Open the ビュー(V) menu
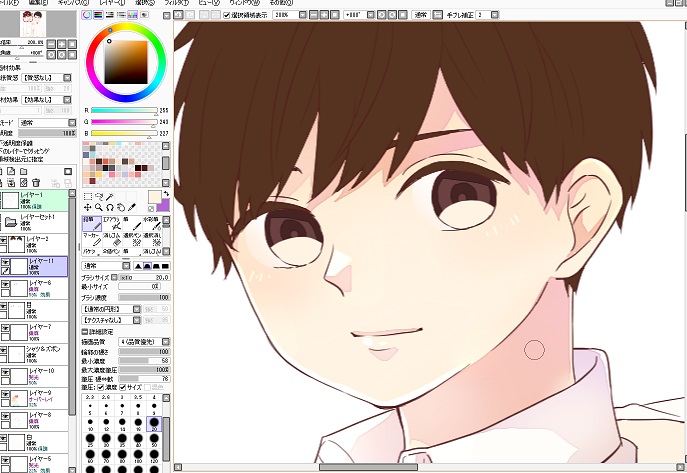Screen dimensions: 687x473 click(209, 2)
